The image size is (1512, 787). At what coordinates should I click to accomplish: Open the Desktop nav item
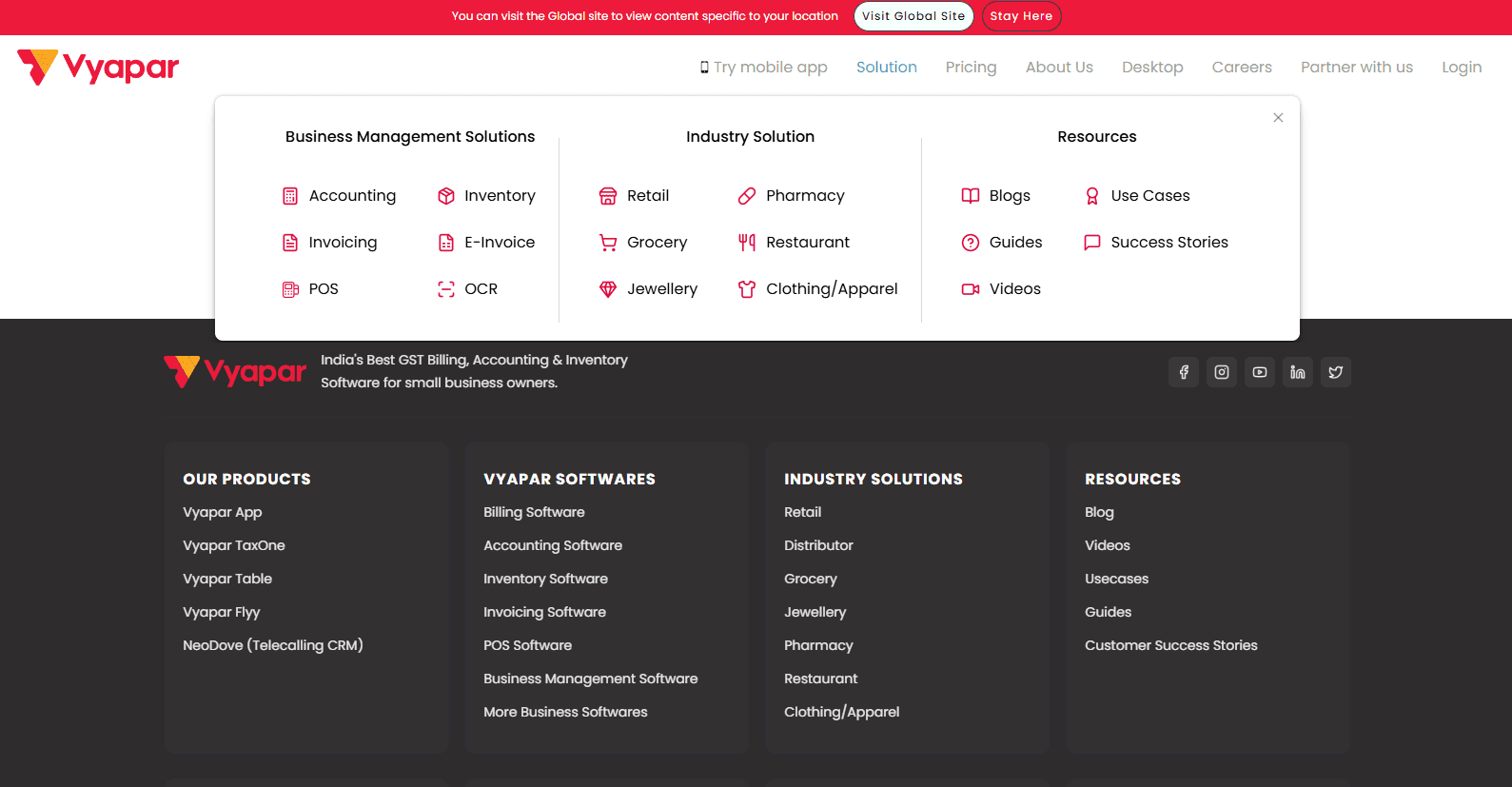[x=1152, y=68]
